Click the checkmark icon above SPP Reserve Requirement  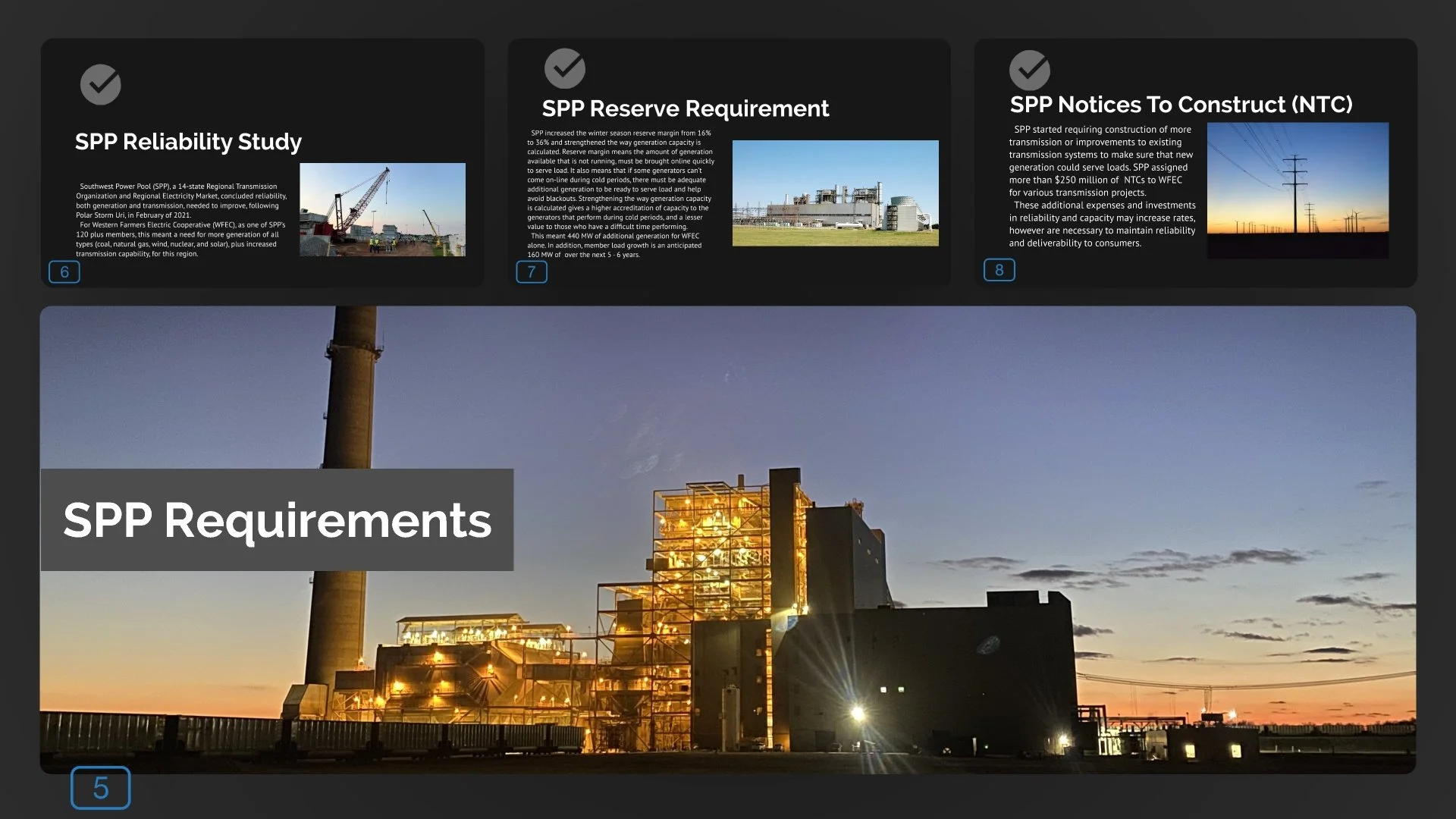tap(565, 68)
